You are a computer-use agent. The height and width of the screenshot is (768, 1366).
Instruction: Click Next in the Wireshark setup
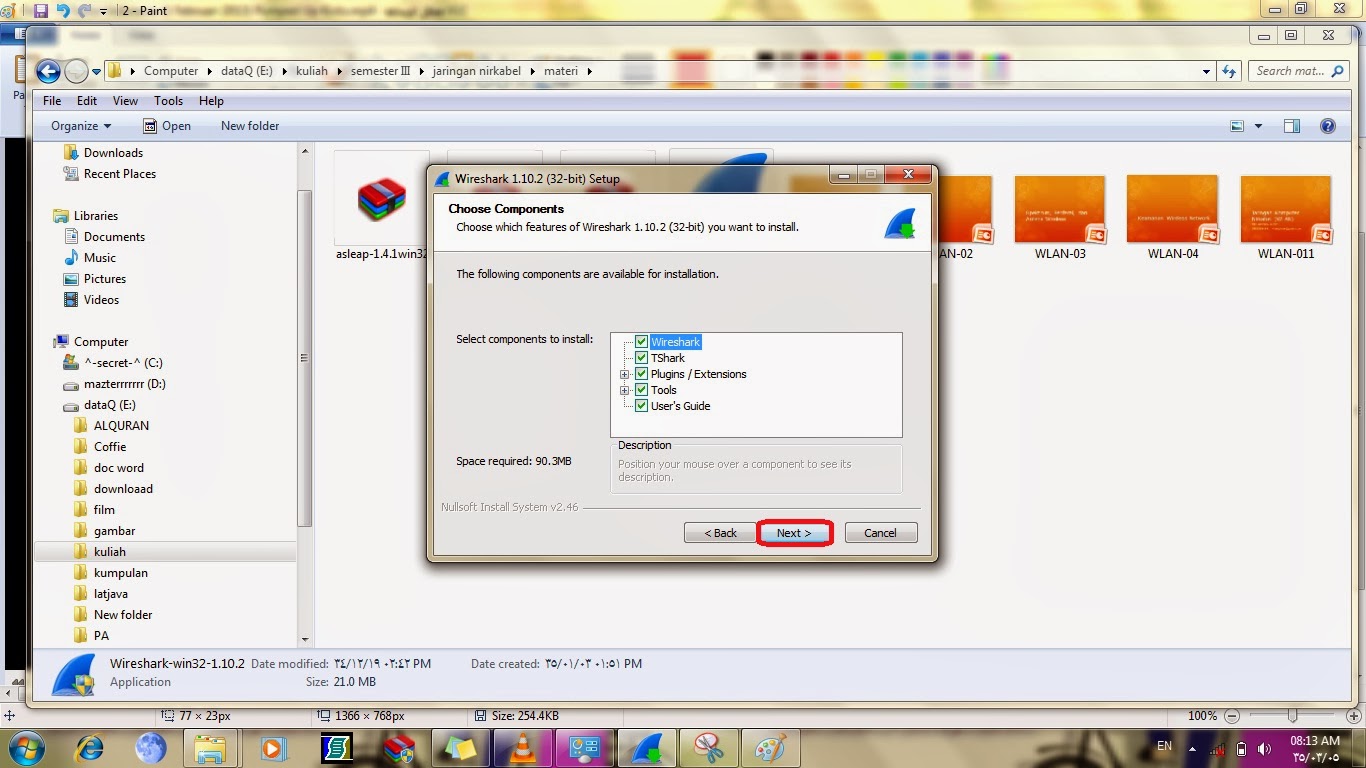[794, 533]
